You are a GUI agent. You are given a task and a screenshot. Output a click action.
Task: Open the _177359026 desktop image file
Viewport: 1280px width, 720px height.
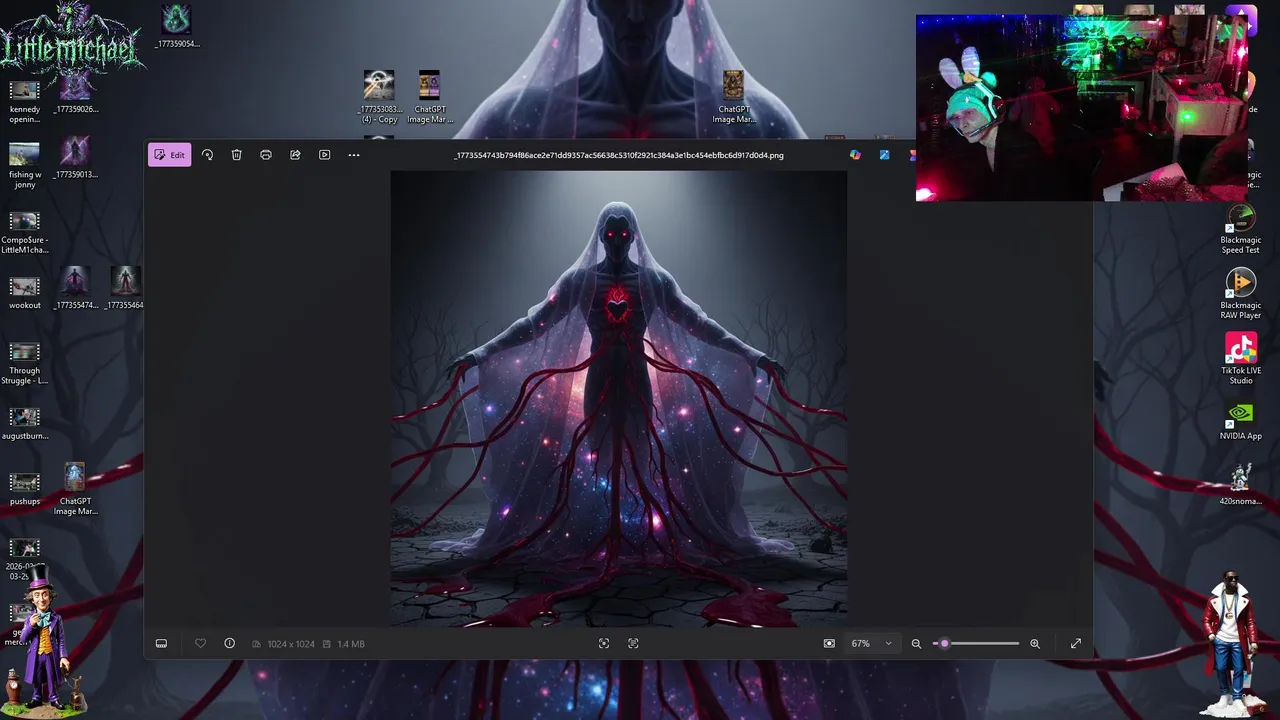[x=75, y=95]
